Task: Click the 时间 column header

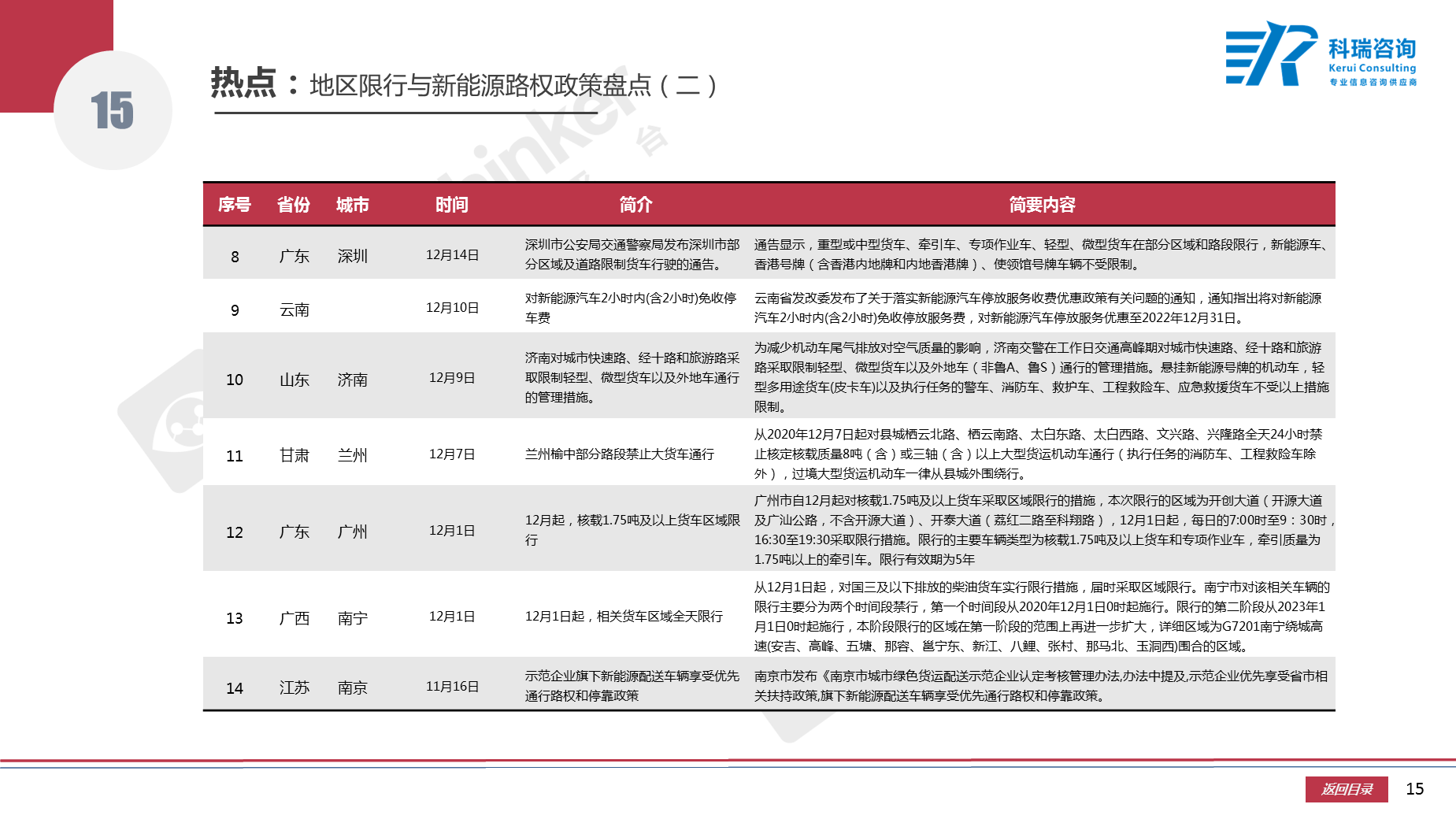Action: click(452, 205)
